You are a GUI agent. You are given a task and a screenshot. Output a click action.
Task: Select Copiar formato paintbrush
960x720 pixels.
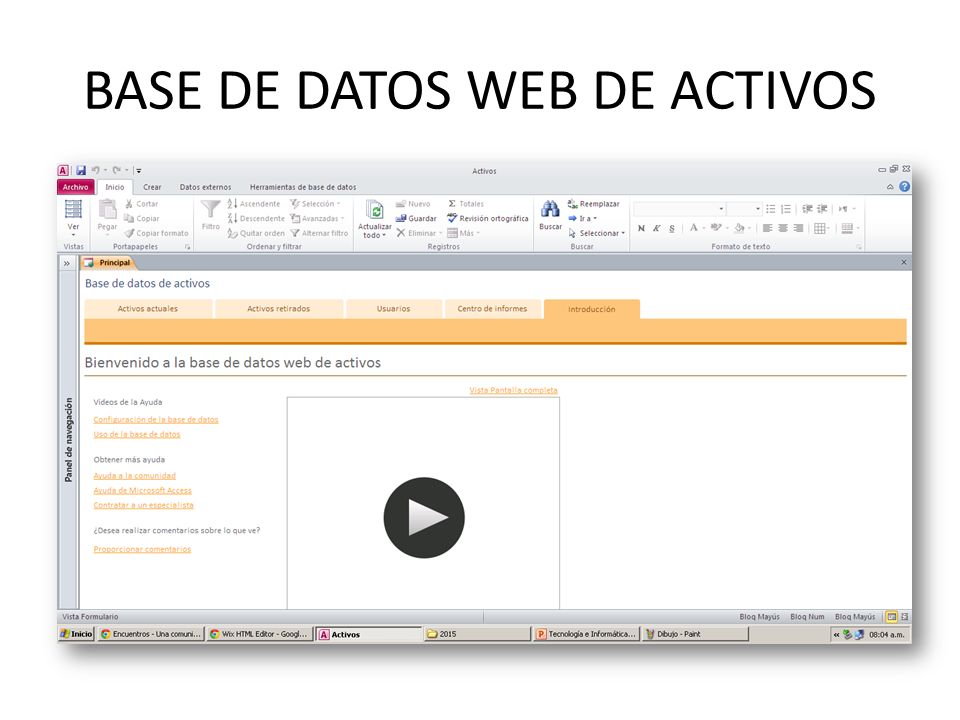(157, 233)
